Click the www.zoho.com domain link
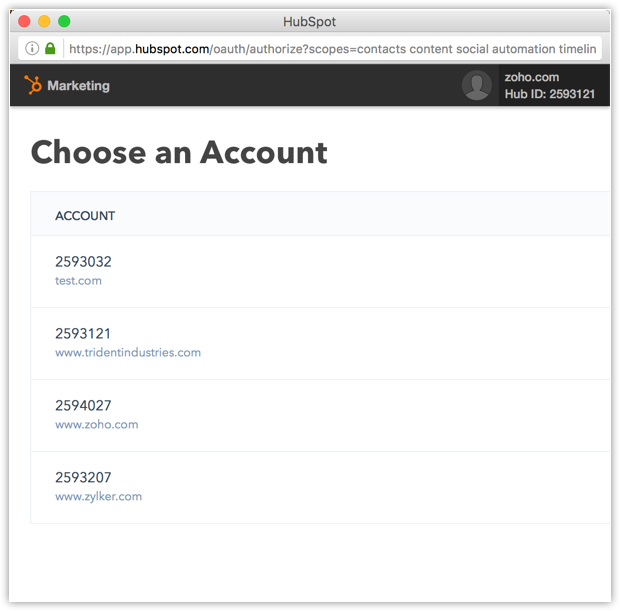 pos(97,425)
